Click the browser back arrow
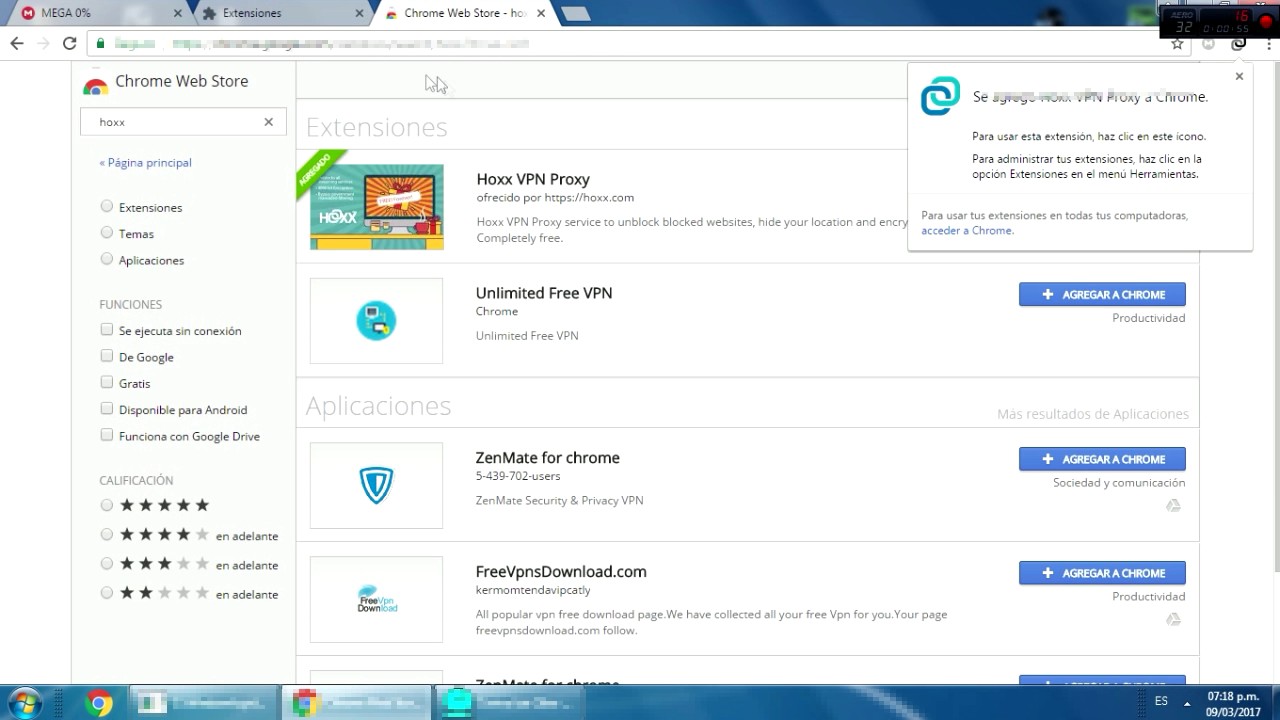The height and width of the screenshot is (720, 1280). 16,43
